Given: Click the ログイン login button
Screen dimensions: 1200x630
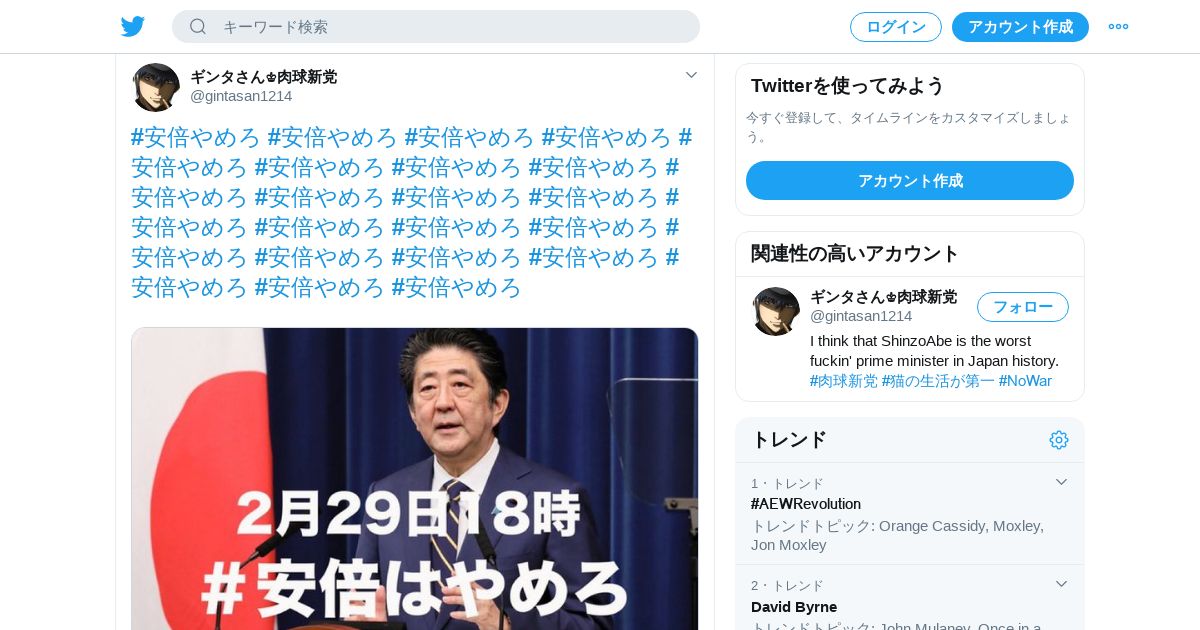Looking at the screenshot, I should [x=896, y=27].
